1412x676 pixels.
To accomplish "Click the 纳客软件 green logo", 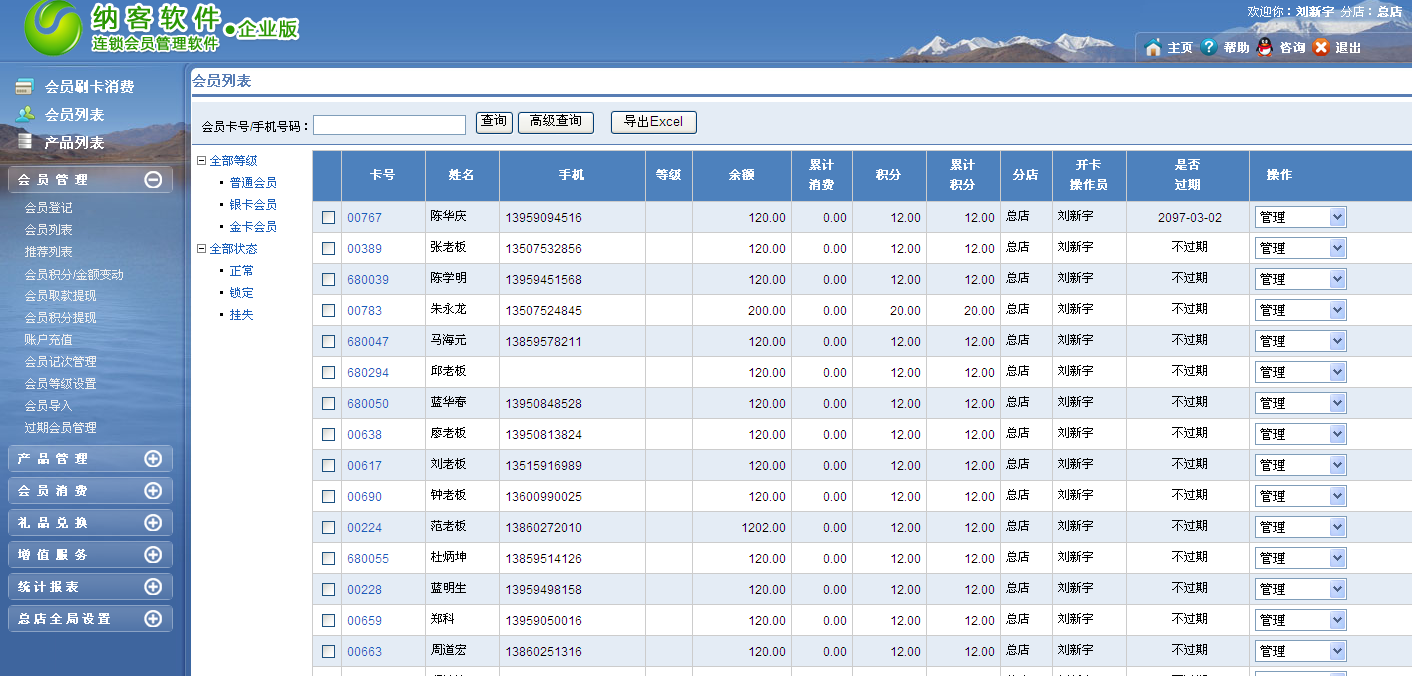I will pos(52,28).
